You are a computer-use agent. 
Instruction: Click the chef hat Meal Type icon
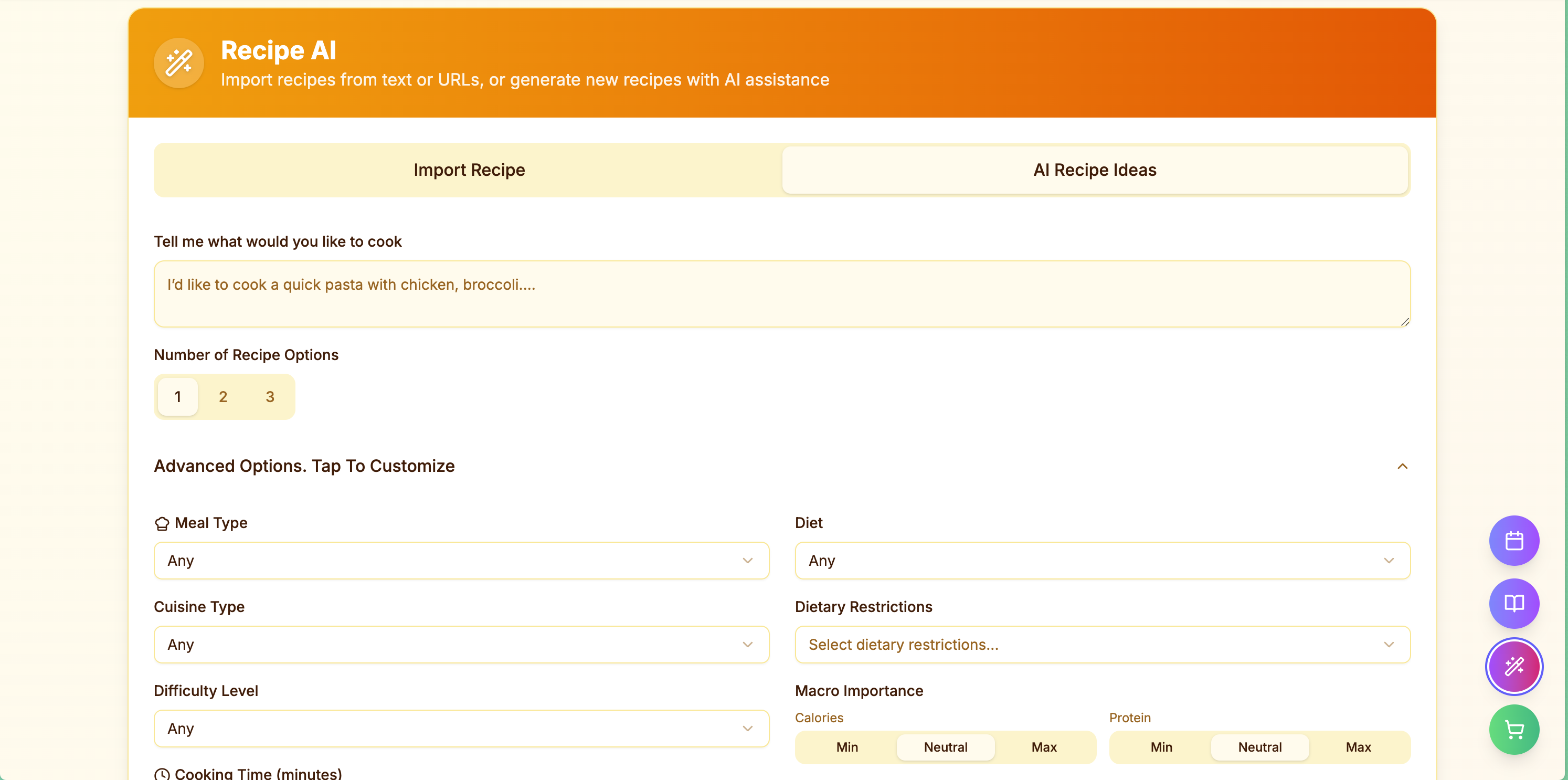(162, 524)
